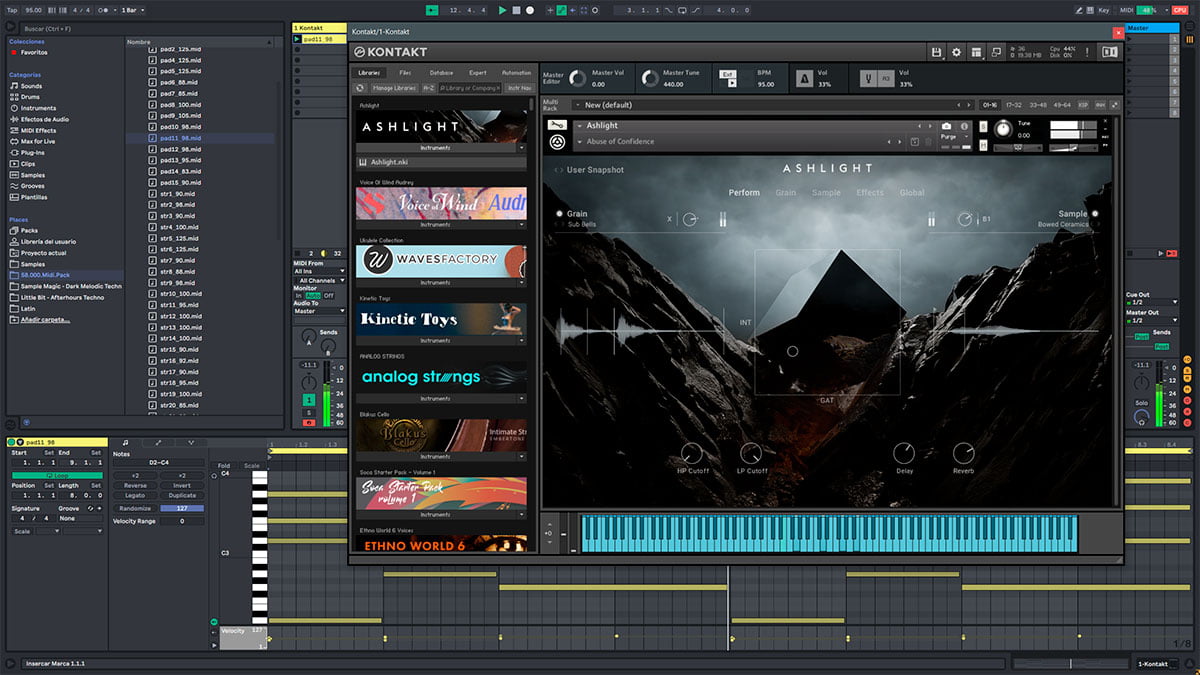This screenshot has height=675, width=1200.
Task: Stop playback in Ableton transport bar
Action: pyautogui.click(x=516, y=10)
